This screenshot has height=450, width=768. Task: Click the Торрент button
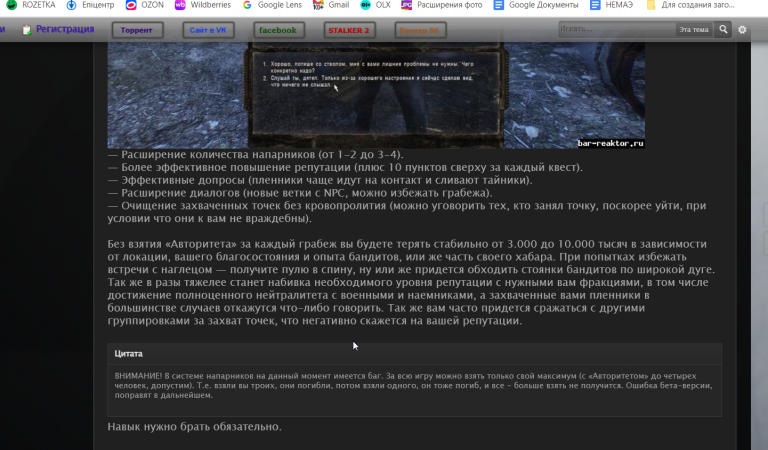[137, 30]
